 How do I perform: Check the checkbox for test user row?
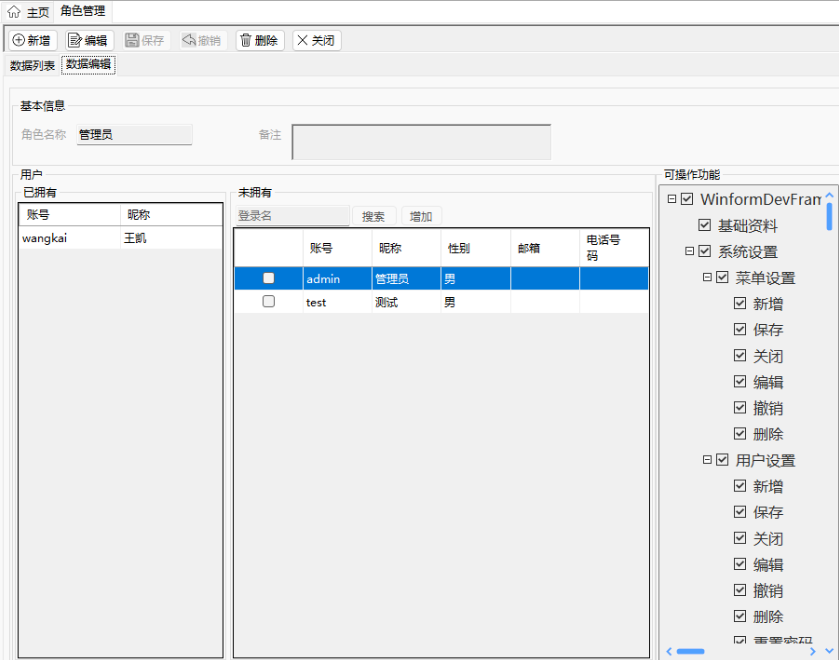(268, 302)
